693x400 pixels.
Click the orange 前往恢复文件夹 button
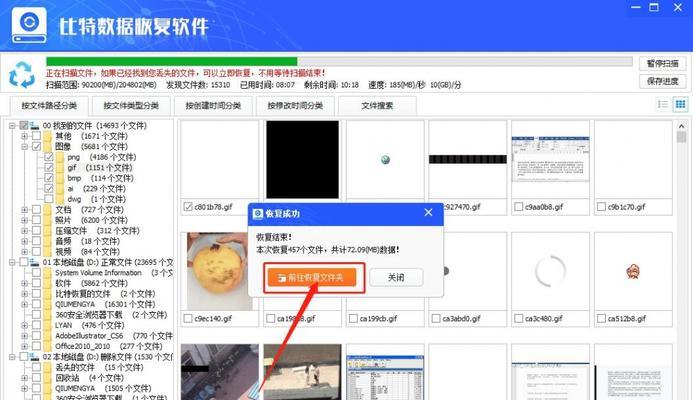tap(312, 278)
